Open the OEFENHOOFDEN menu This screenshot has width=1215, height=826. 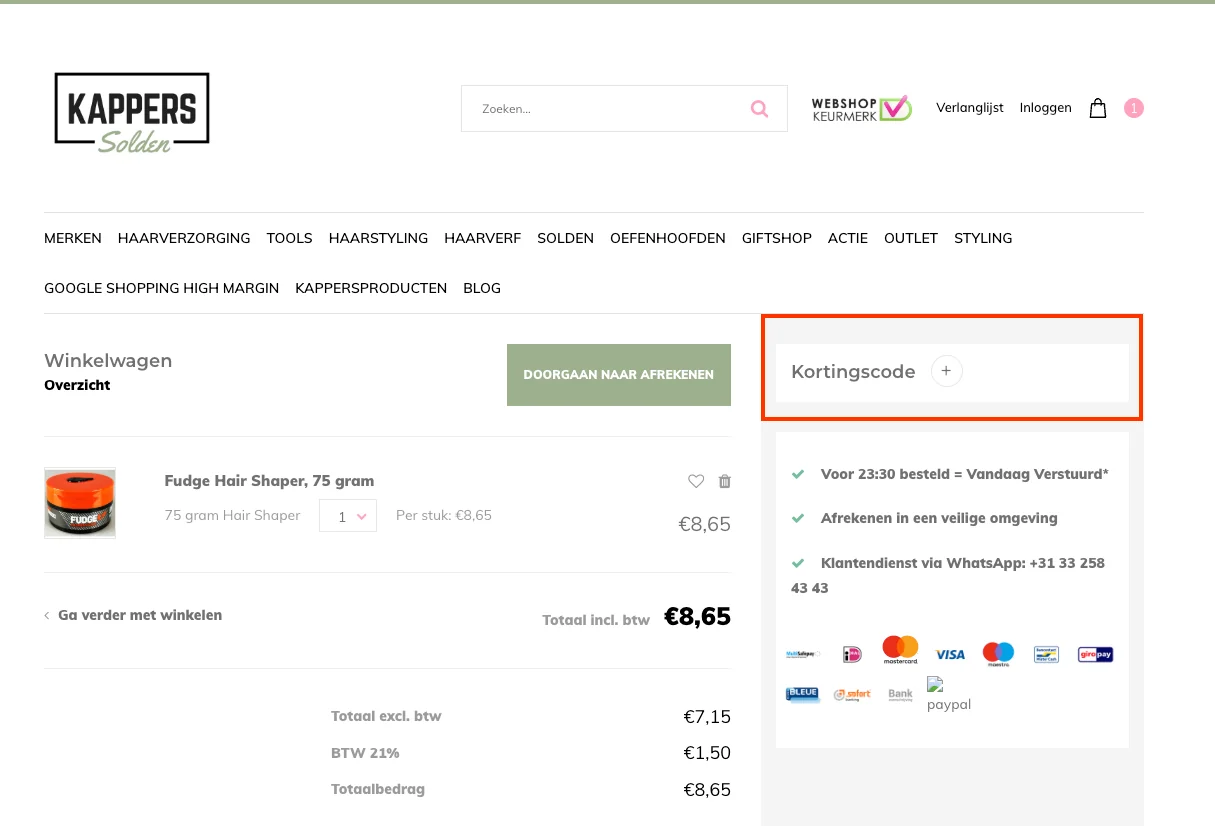pos(668,238)
